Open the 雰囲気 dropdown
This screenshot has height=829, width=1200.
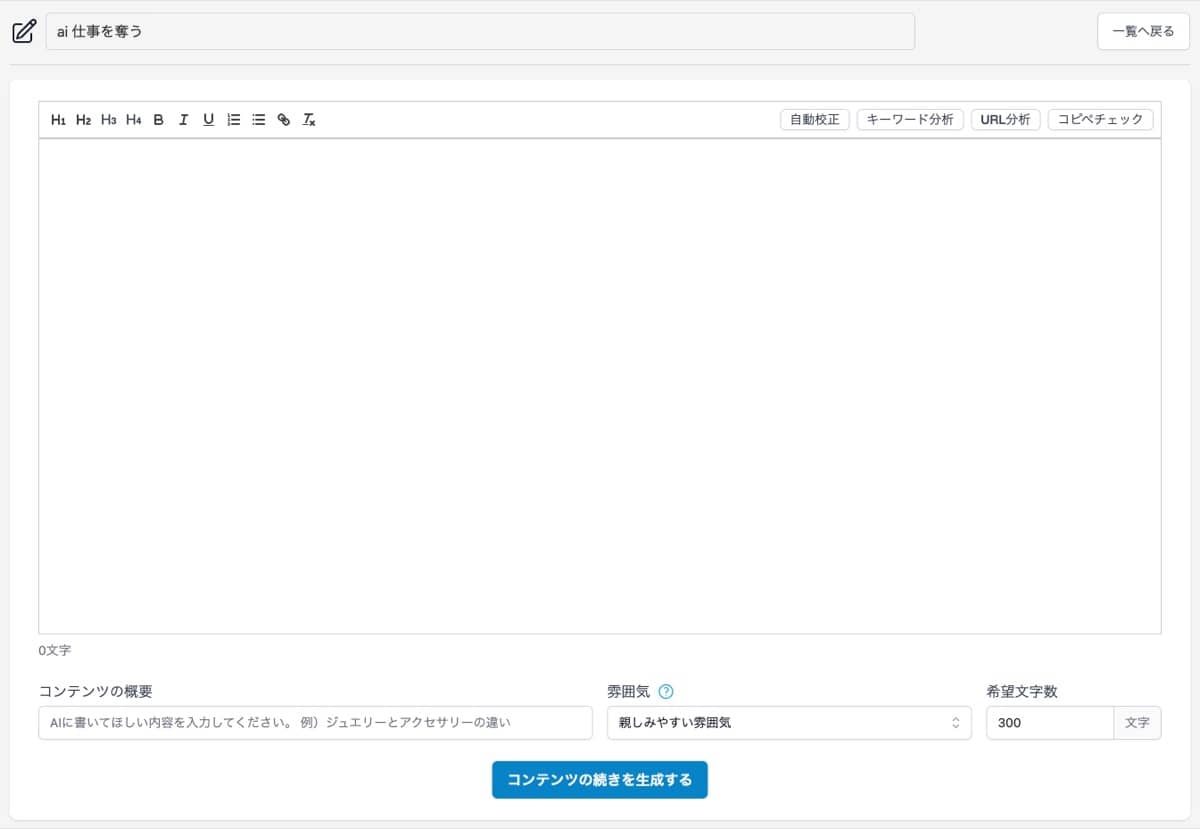(790, 722)
